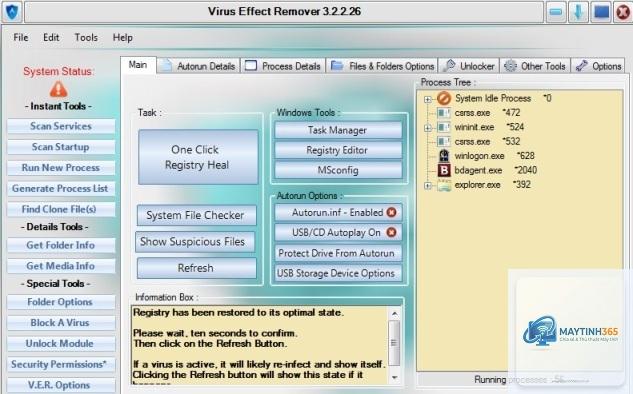Image resolution: width=633 pixels, height=394 pixels.
Task: Click Security Permissions* button
Action: pyautogui.click(x=61, y=365)
